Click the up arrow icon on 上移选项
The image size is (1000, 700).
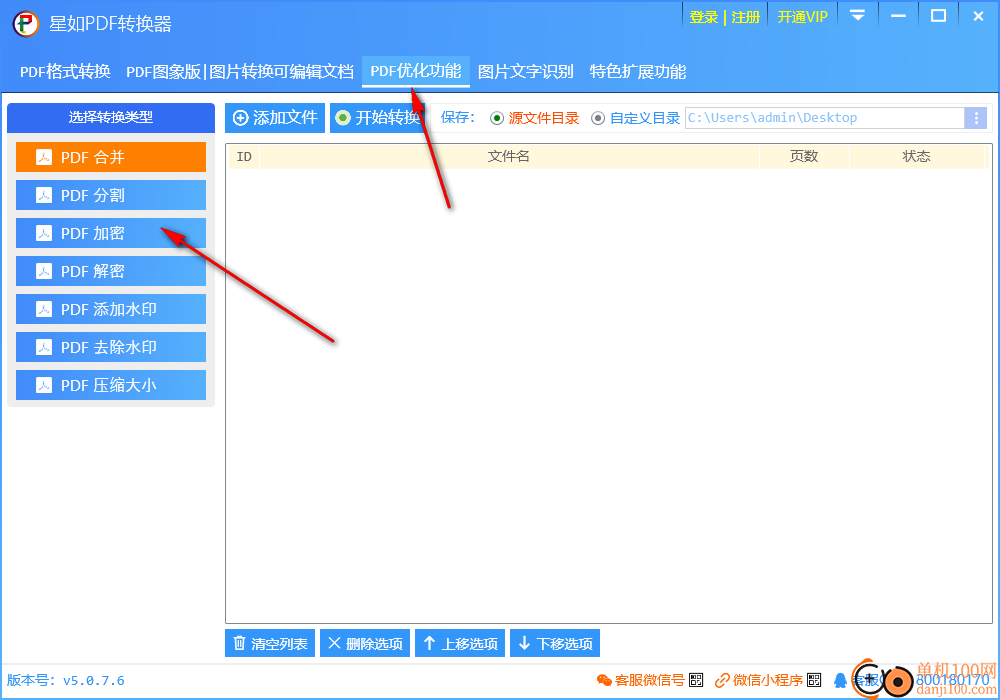(429, 643)
